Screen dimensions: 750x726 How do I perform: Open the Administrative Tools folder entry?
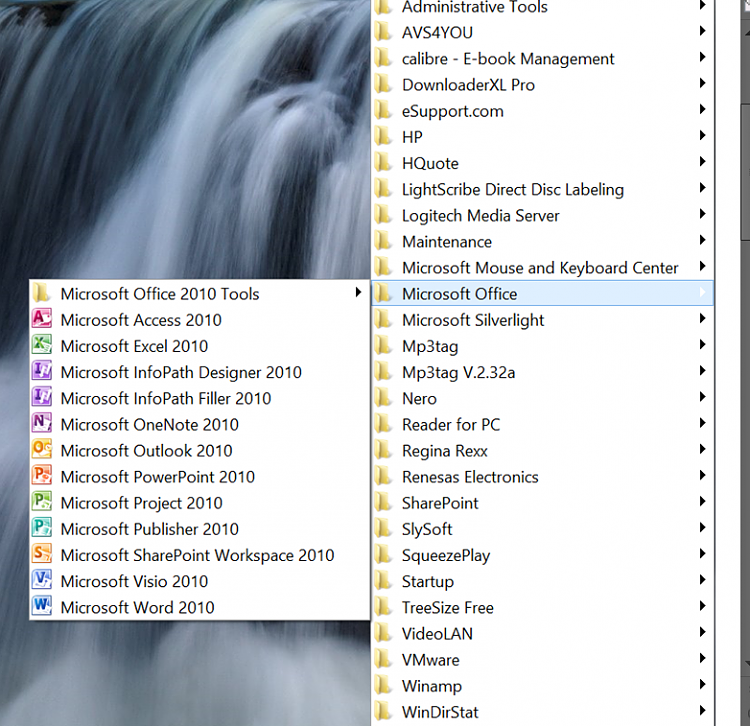coord(542,7)
